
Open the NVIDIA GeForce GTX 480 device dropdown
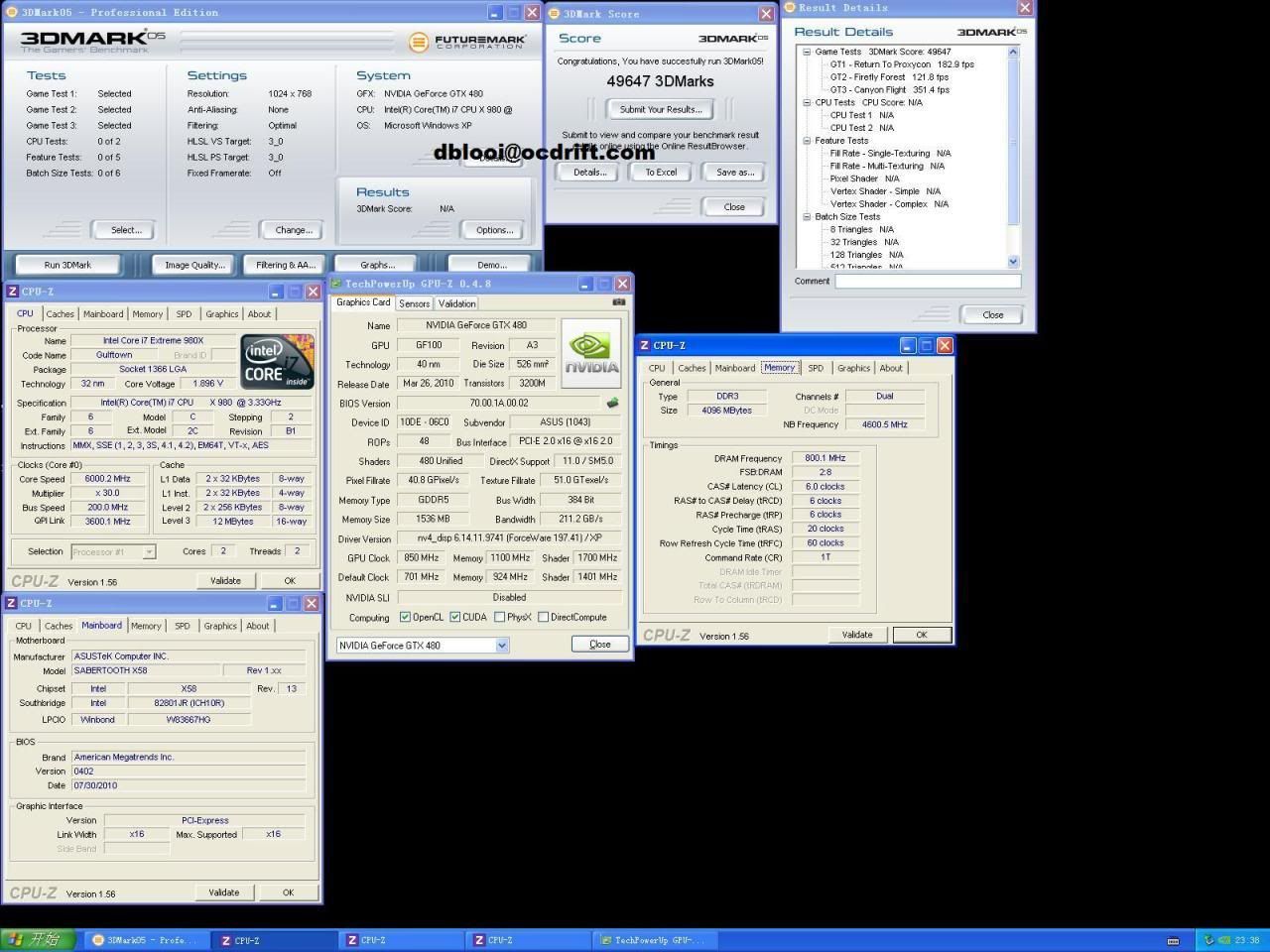501,645
